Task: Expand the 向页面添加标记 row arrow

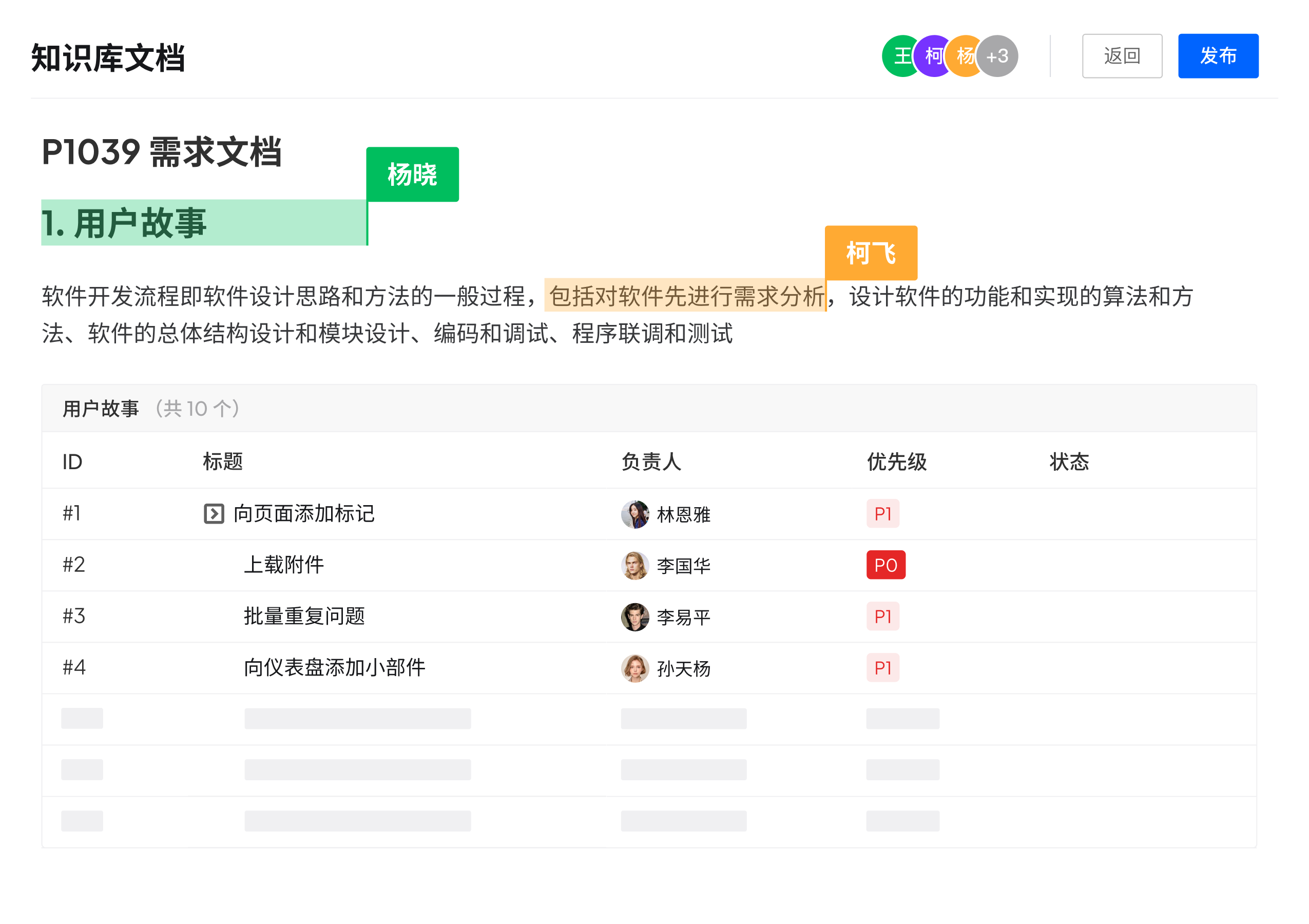Action: pyautogui.click(x=214, y=513)
